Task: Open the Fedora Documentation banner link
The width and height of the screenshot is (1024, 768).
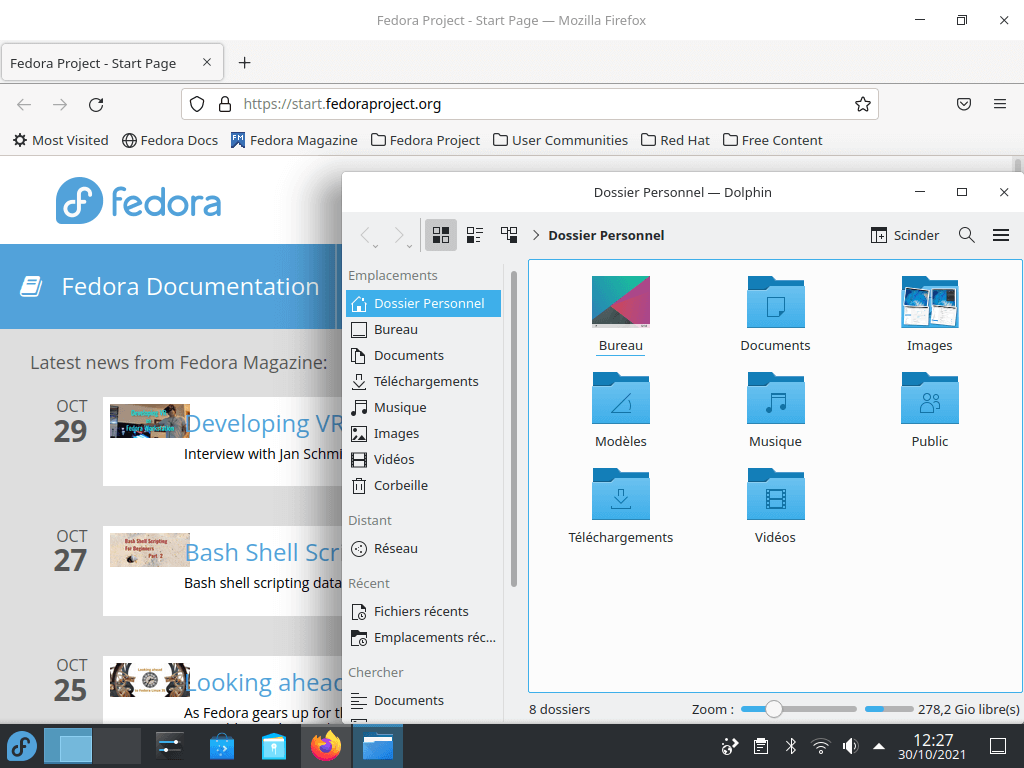Action: [170, 287]
